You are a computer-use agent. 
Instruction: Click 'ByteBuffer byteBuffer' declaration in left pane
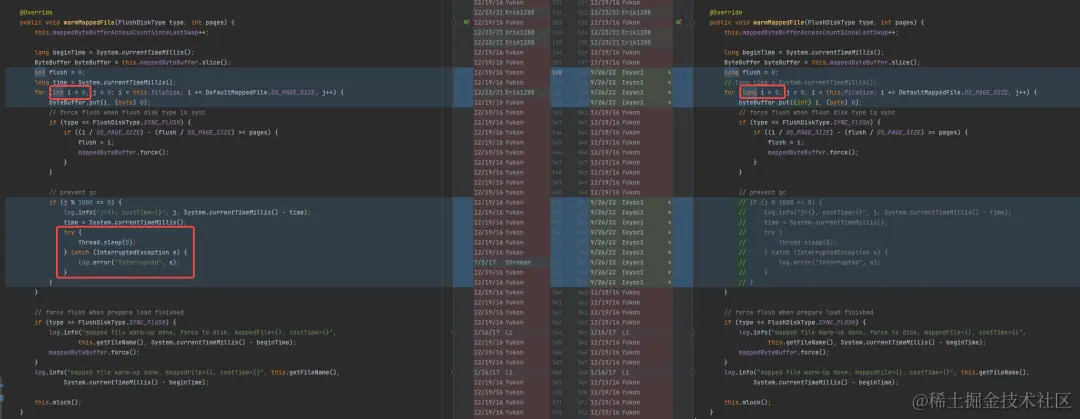(x=132, y=62)
